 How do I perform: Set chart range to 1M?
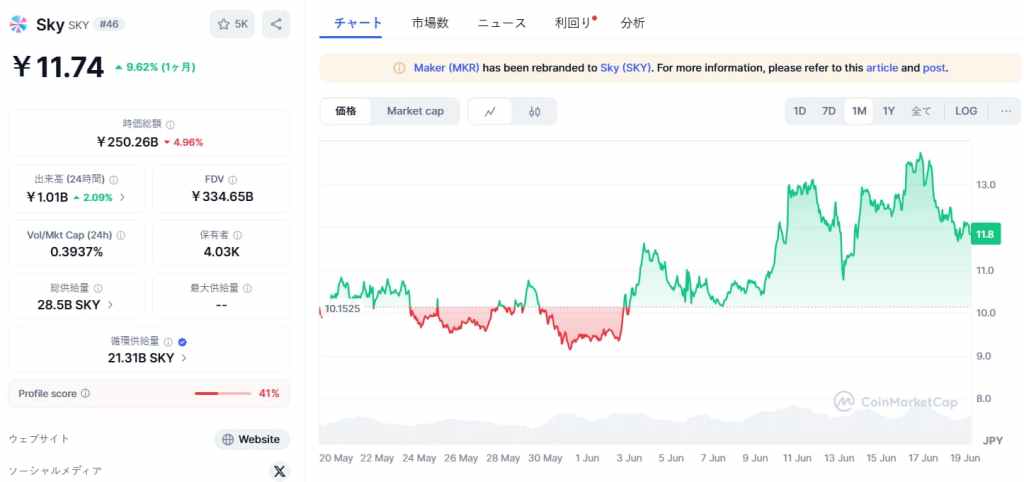pos(859,111)
